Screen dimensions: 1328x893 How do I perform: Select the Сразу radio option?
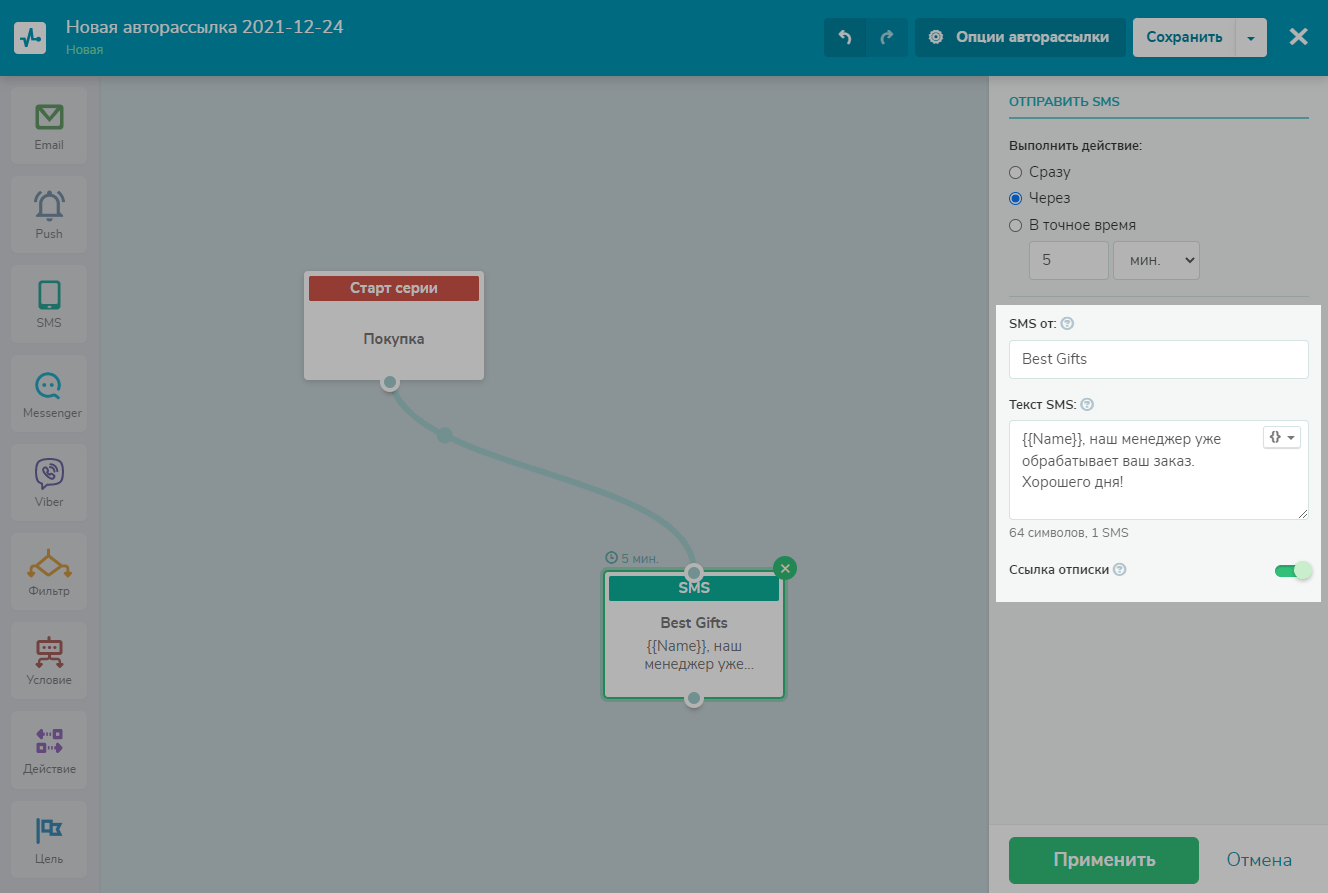click(1016, 172)
